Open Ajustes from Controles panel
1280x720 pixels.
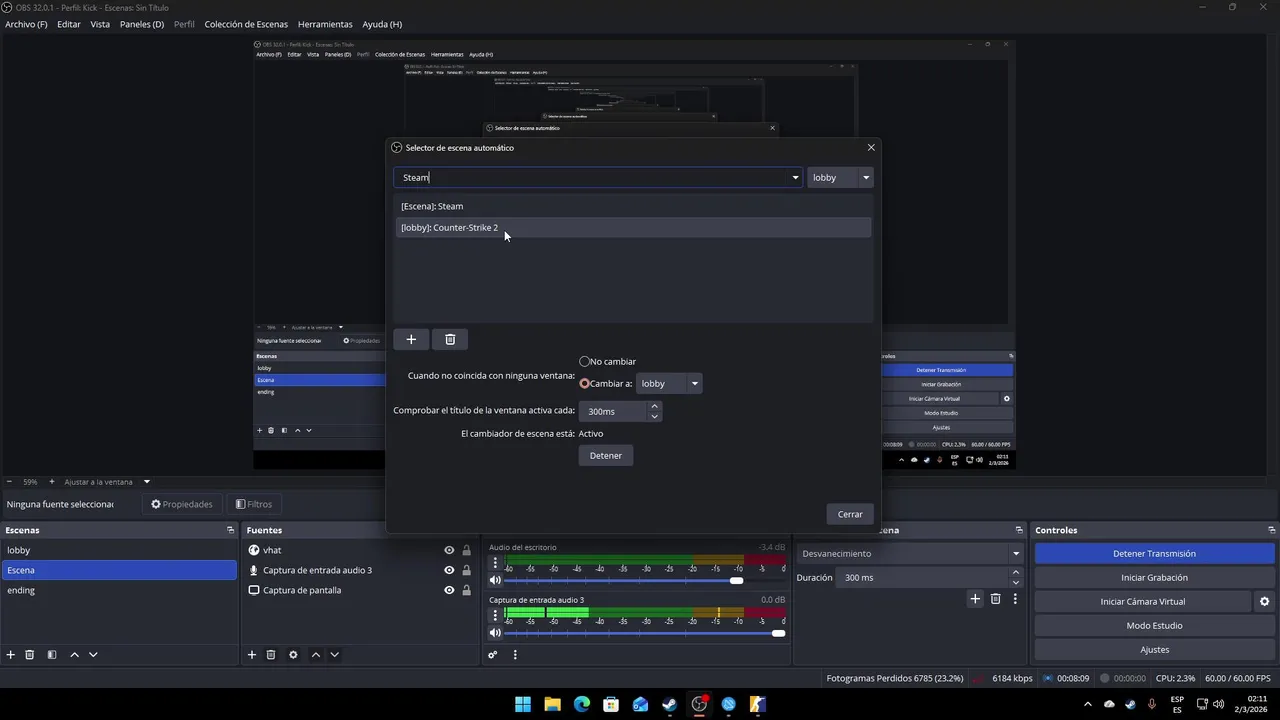(1154, 649)
